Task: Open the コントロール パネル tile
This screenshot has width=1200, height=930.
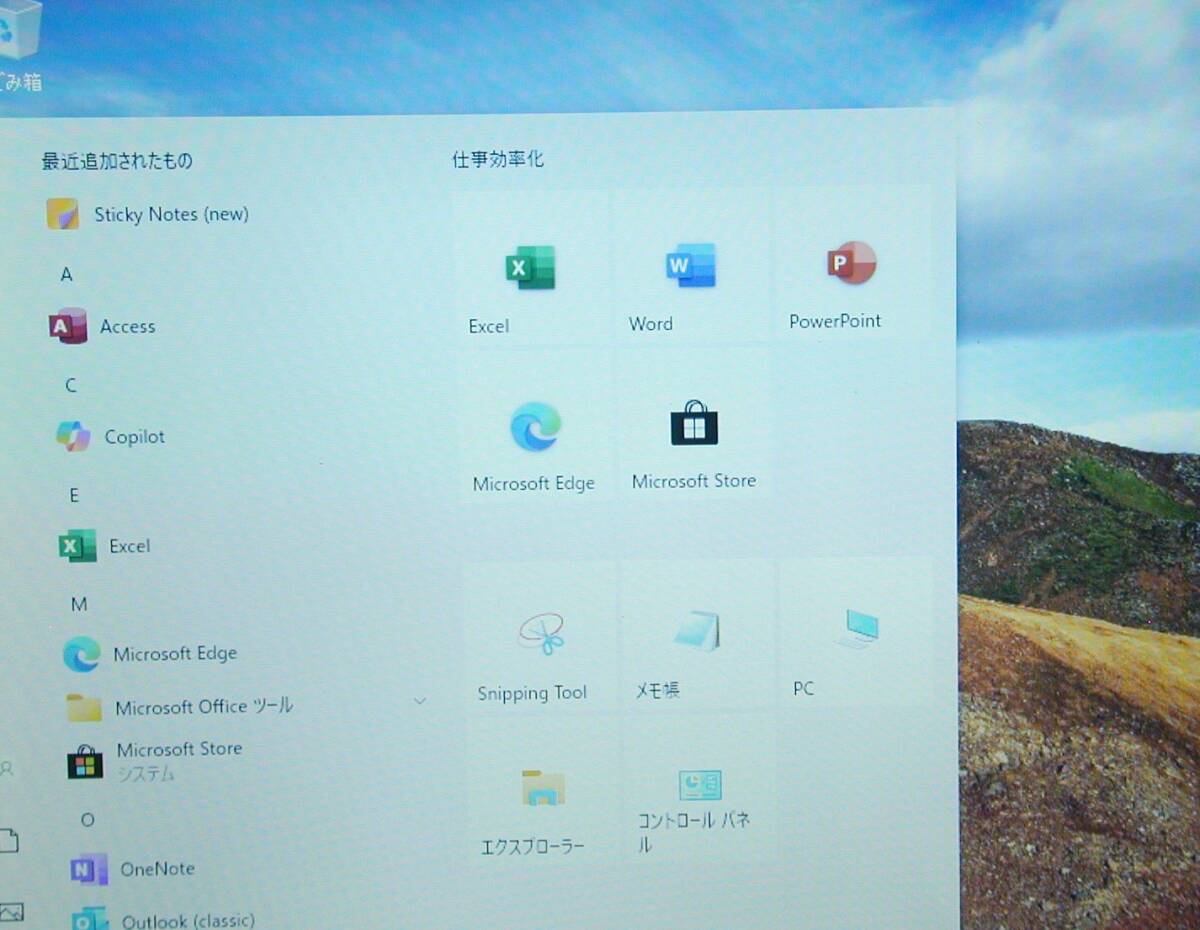Action: 699,790
